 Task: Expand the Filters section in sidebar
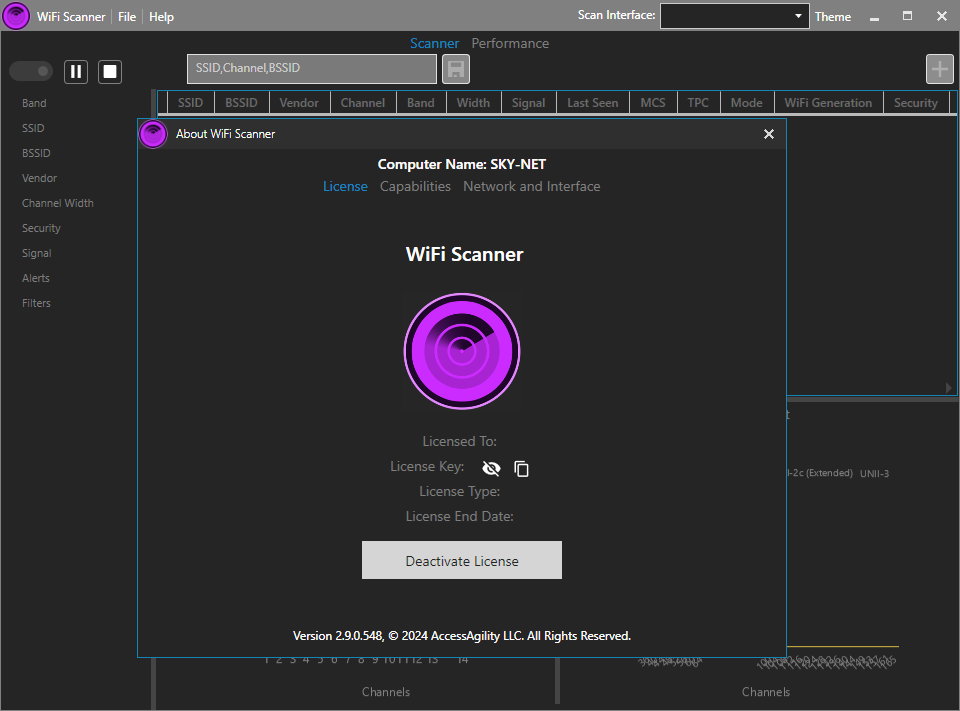coord(36,303)
